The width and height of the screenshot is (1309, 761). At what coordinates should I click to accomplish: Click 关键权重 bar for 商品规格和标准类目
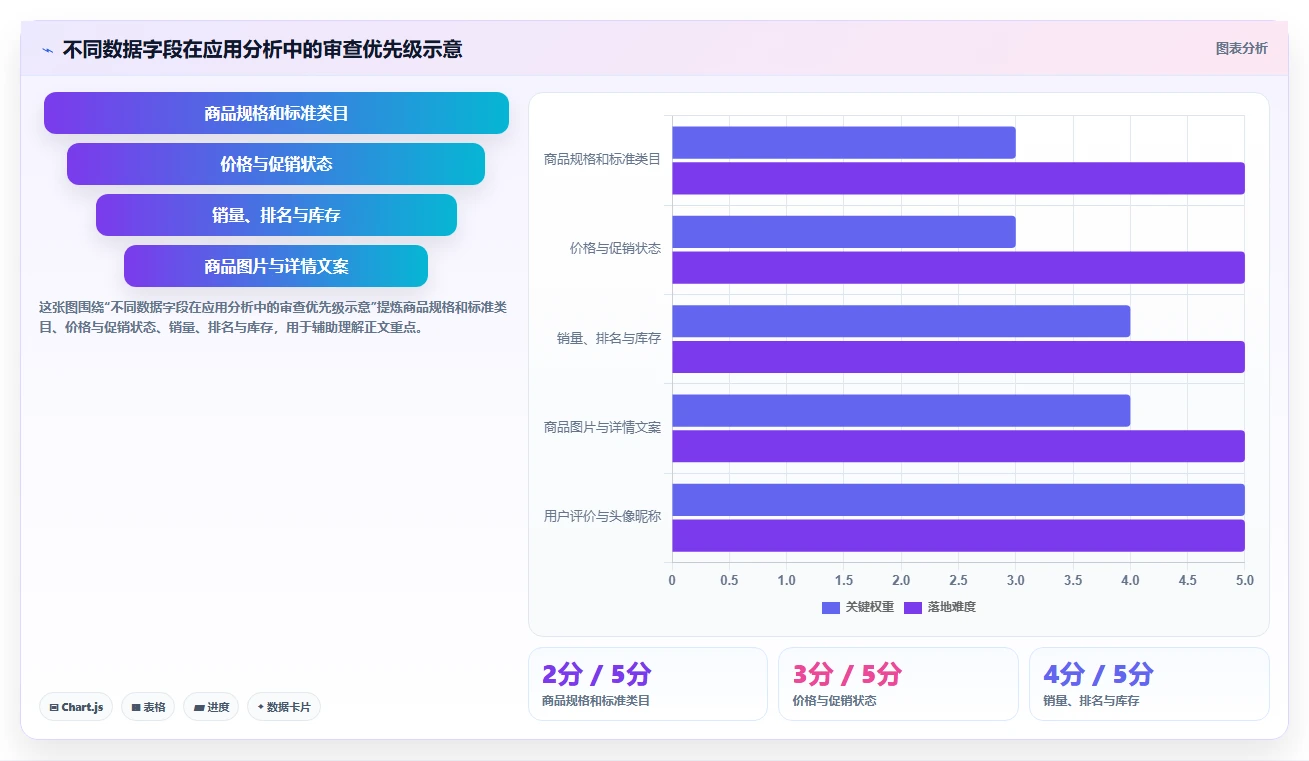click(x=844, y=142)
